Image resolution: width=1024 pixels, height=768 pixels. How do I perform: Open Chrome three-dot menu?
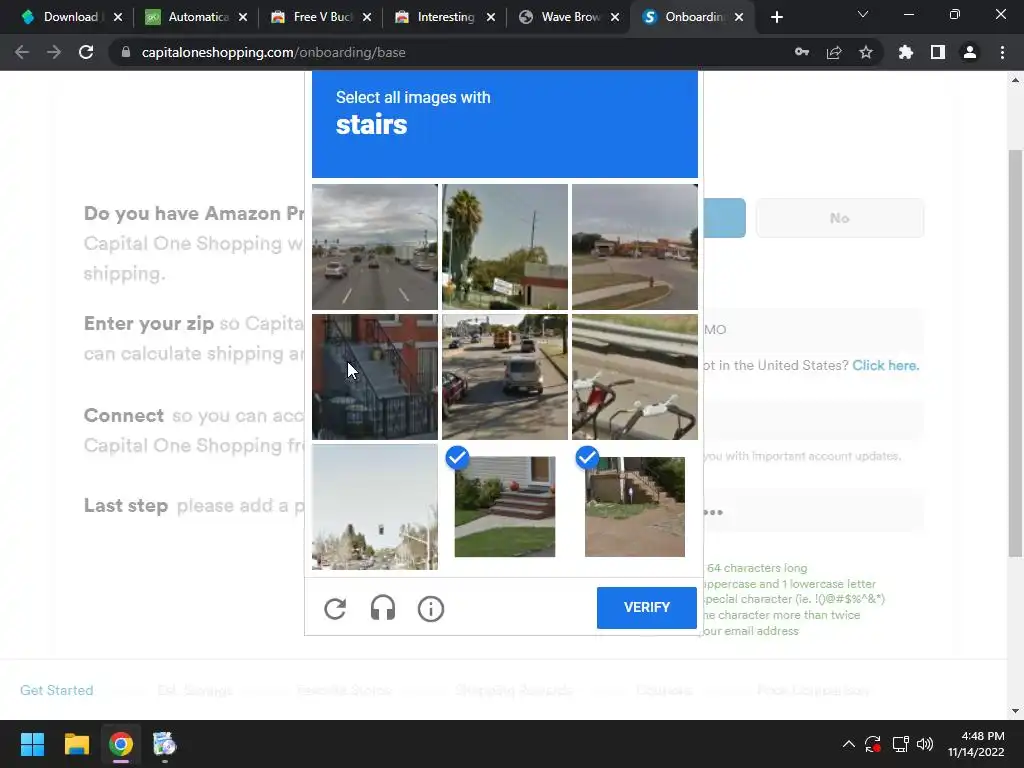[1002, 52]
